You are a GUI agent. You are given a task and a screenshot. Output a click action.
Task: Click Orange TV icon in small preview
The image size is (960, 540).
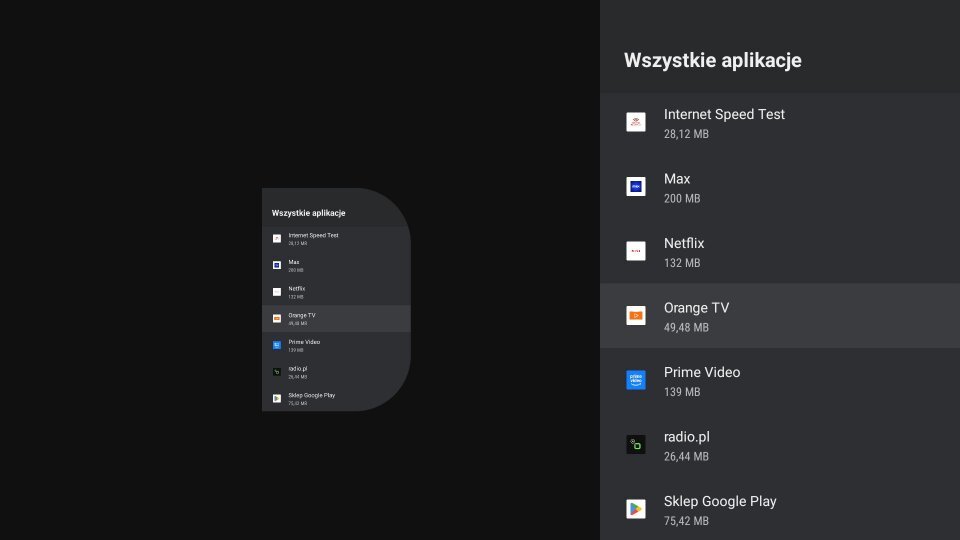[277, 318]
